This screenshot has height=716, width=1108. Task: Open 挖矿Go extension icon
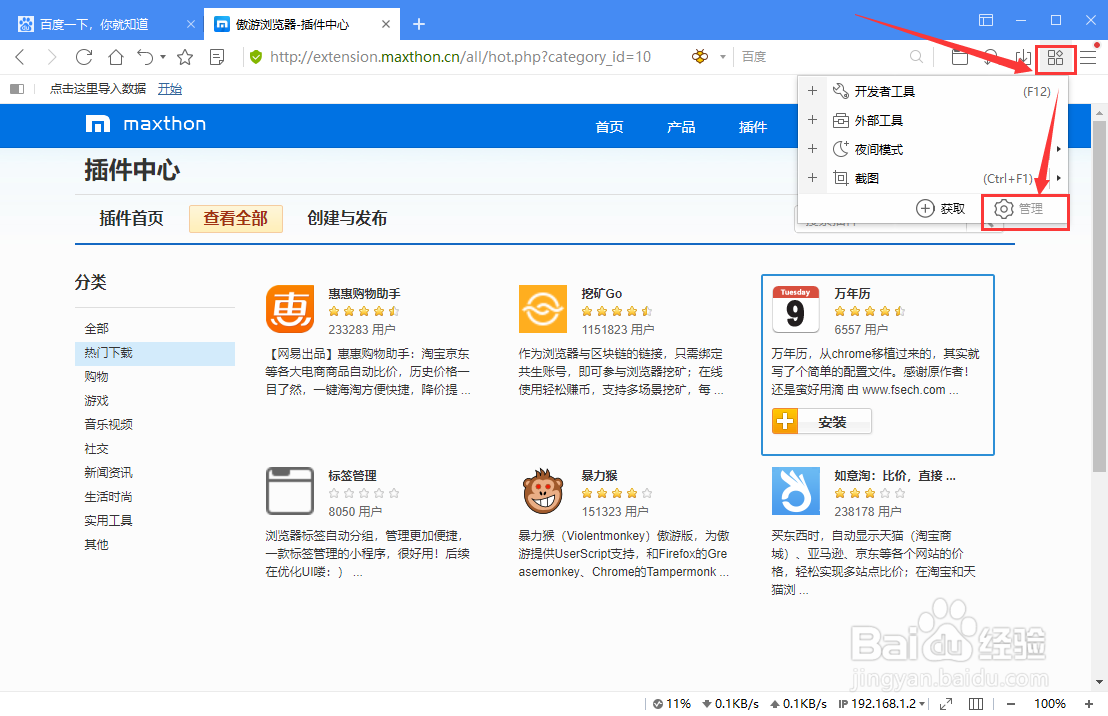click(543, 309)
